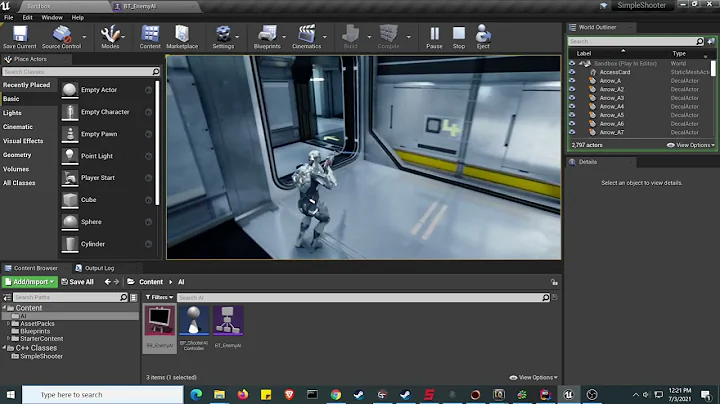Open the Cinematics toolbar icon
The image size is (720, 404).
click(x=307, y=37)
